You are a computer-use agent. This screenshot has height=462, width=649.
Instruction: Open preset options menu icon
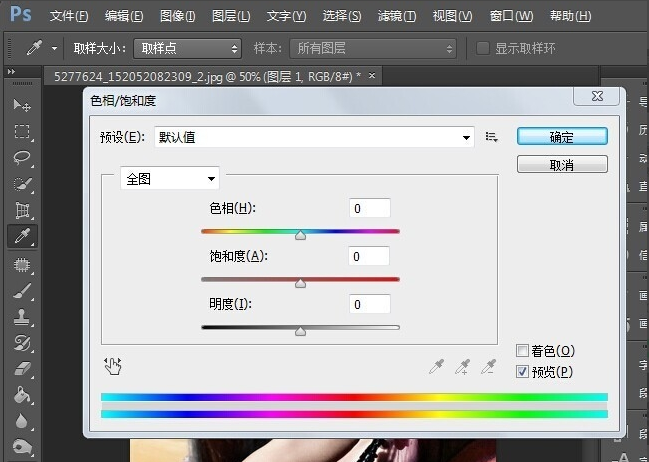click(491, 137)
